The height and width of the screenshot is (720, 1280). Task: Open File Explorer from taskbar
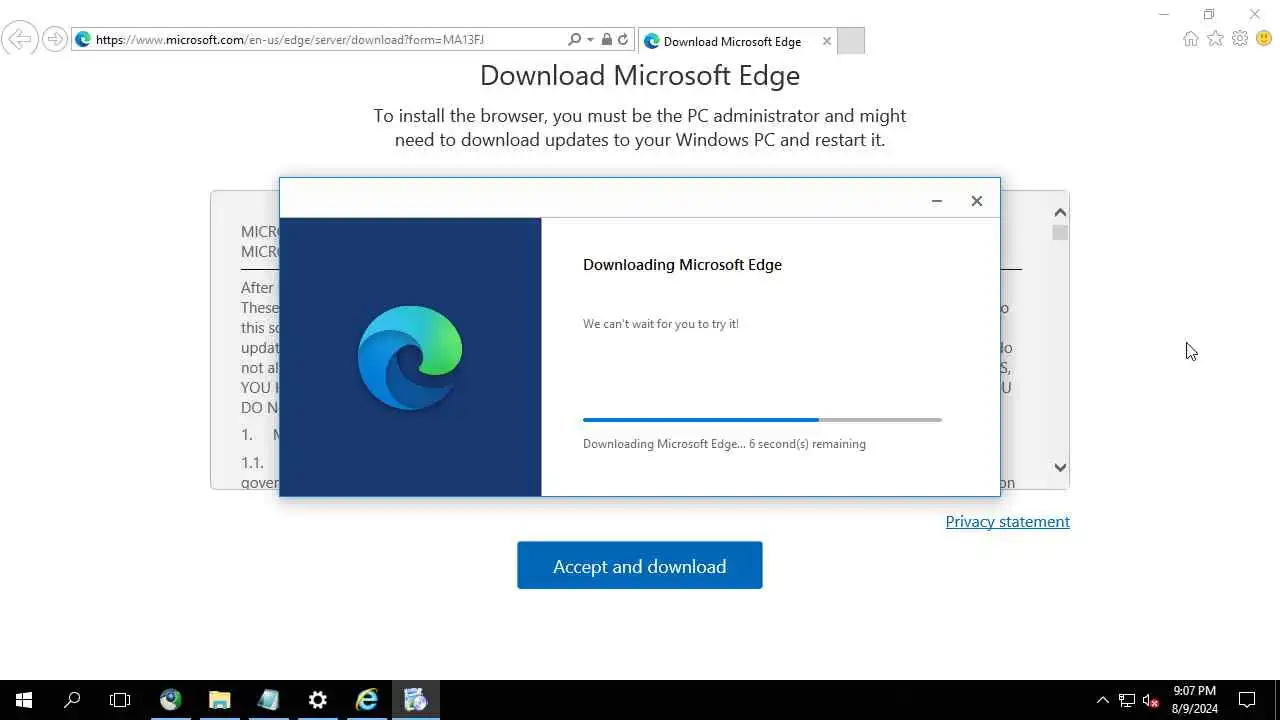(x=219, y=700)
